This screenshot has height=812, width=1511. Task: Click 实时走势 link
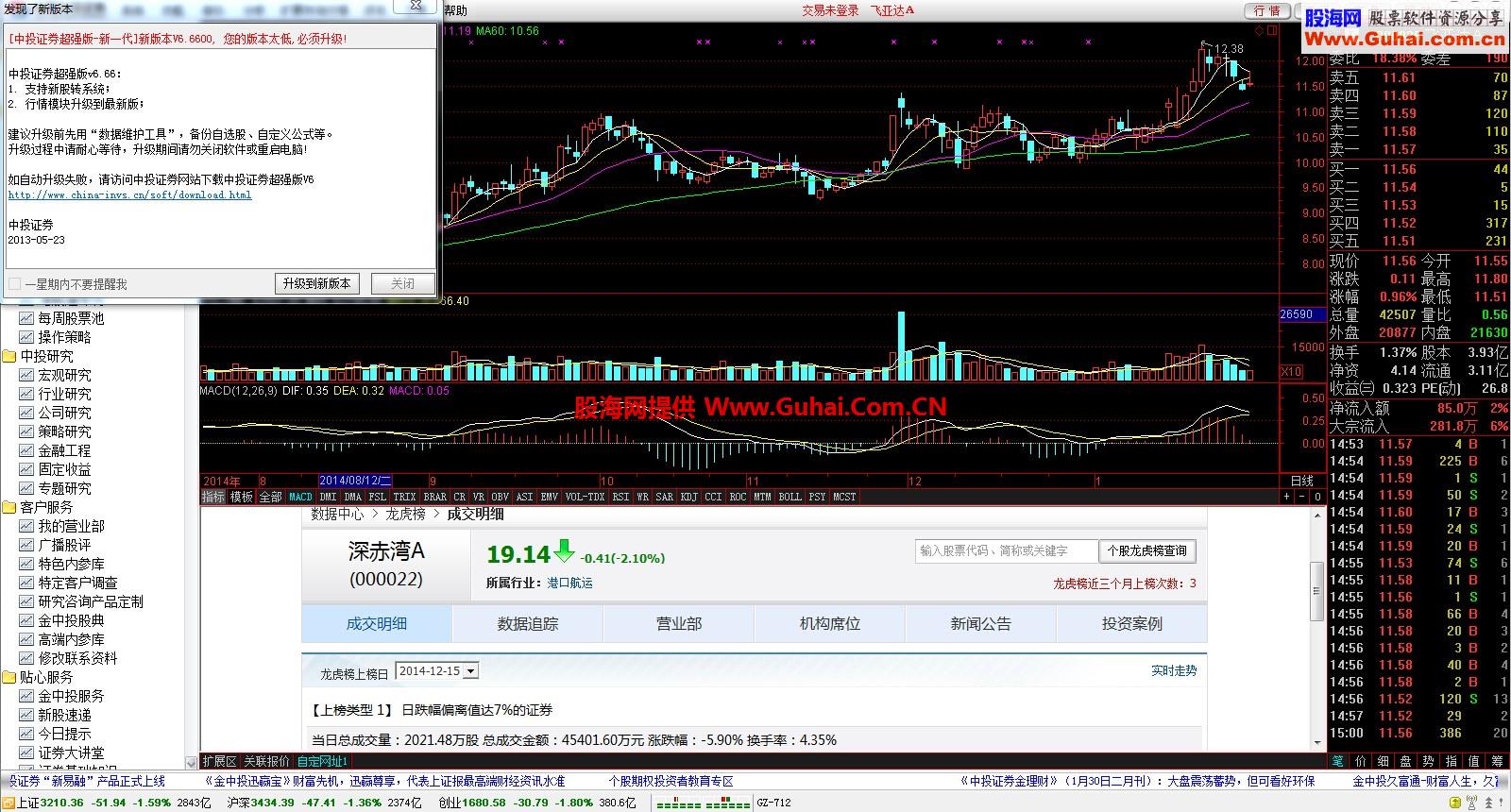coord(1174,670)
